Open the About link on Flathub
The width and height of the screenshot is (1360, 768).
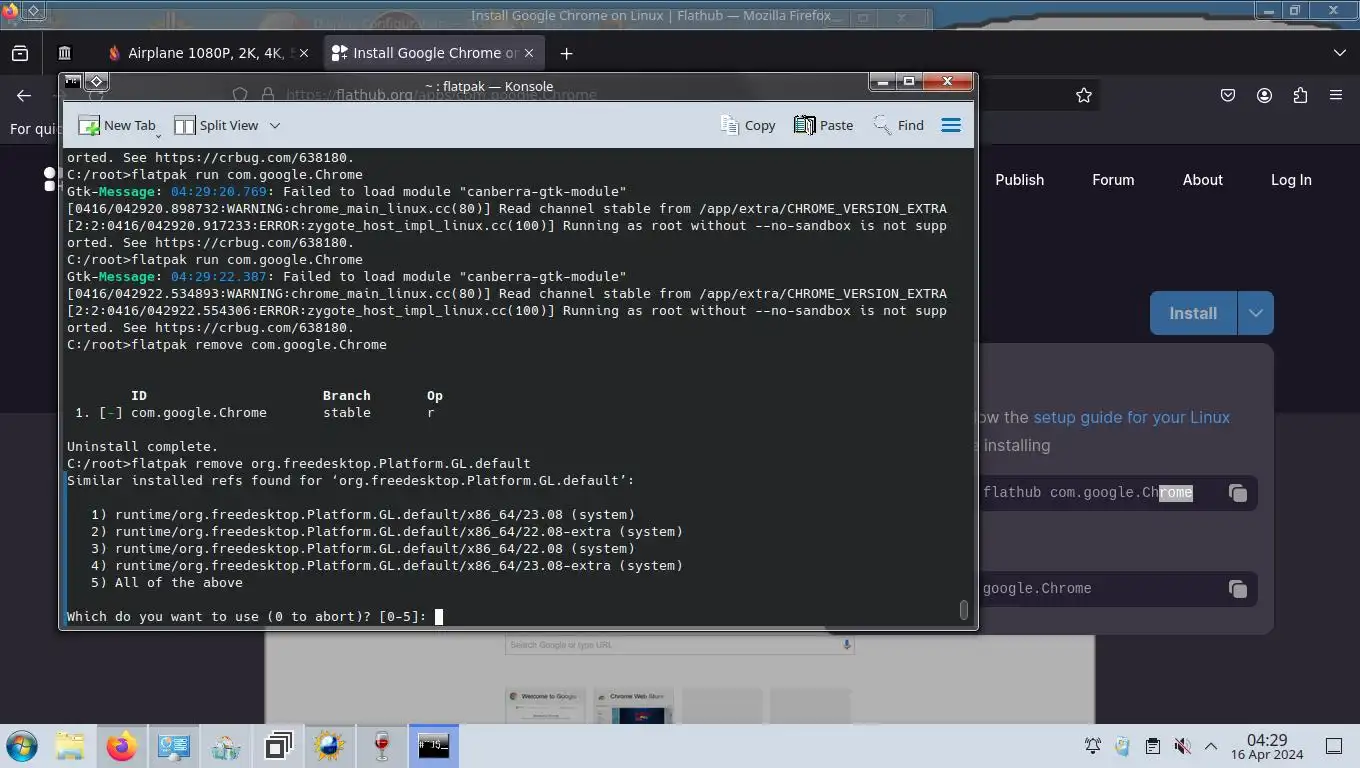(1202, 180)
